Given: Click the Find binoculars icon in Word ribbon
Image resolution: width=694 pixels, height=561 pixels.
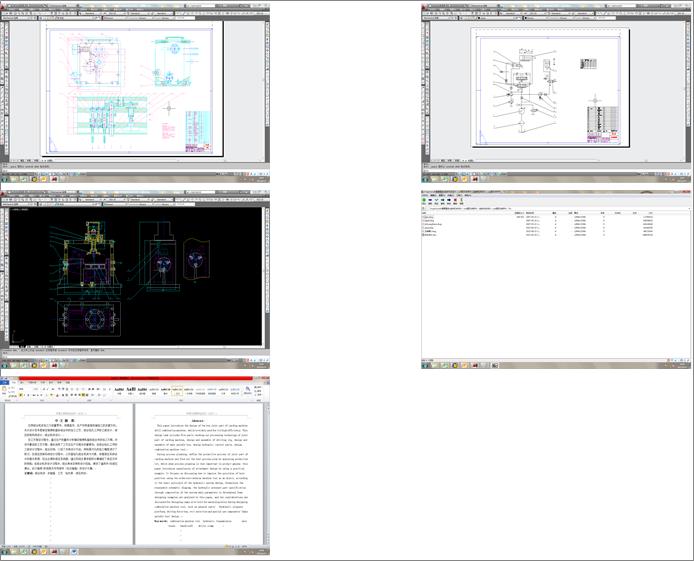Looking at the screenshot, I should [248, 389].
